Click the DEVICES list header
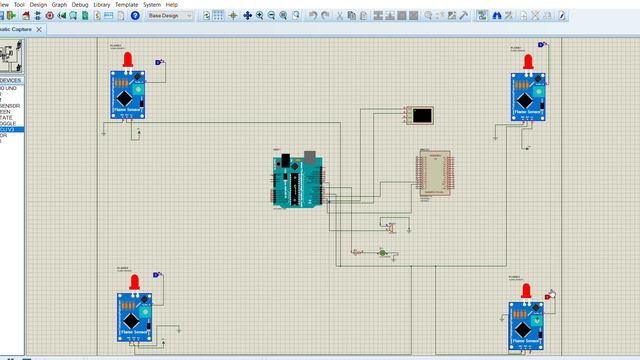 [x=11, y=80]
